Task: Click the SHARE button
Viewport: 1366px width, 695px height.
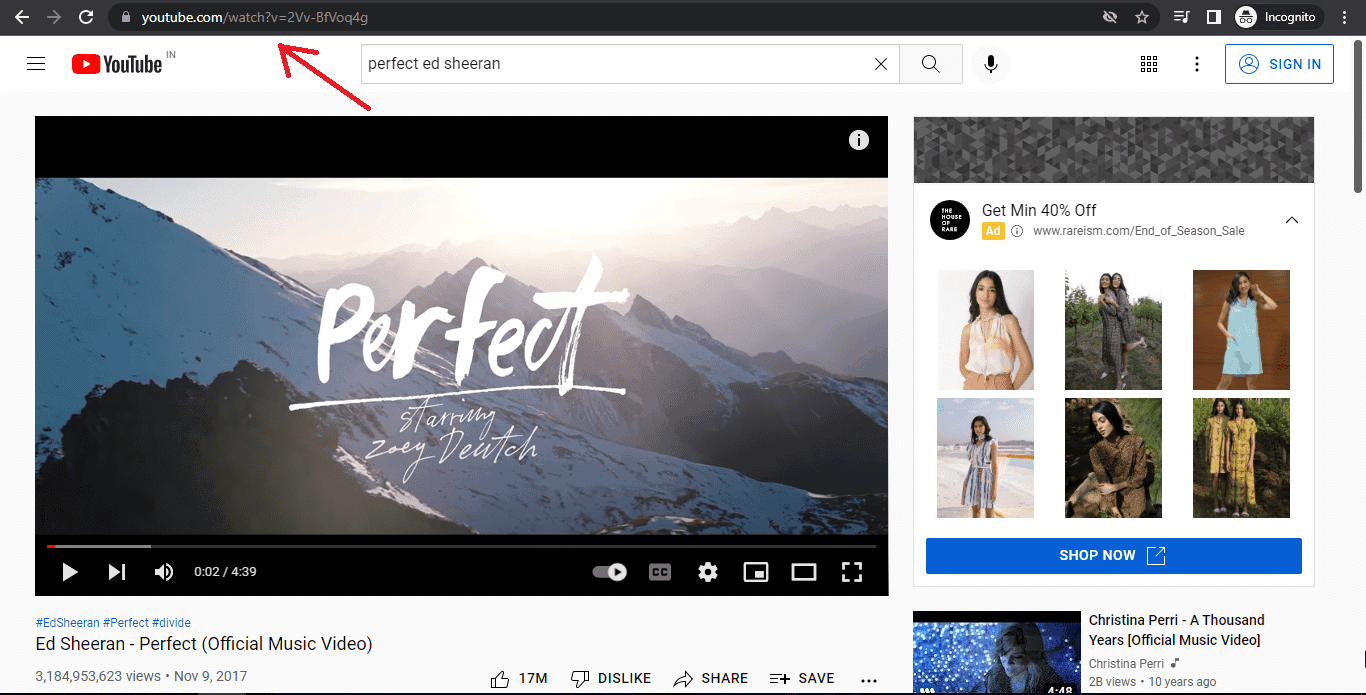Action: (x=711, y=679)
